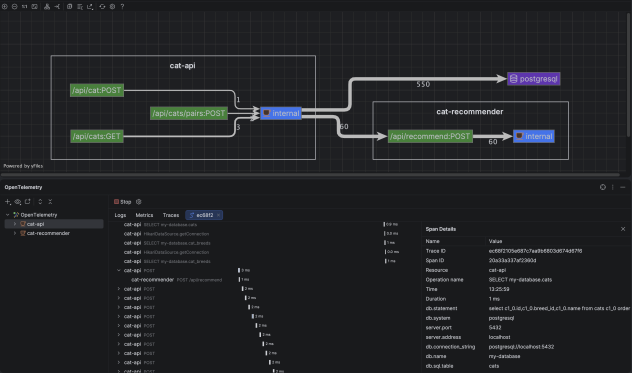Screen dimensions: 632x373
Task: Click the db.connection_string value
Action: 521,347
